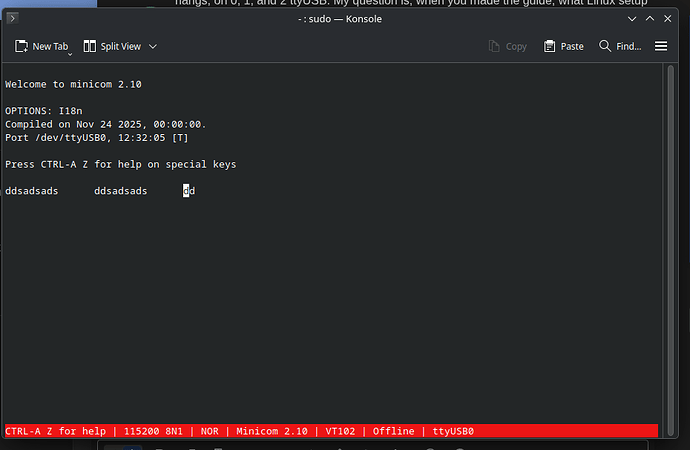The image size is (690, 450).
Task: Click '115200 8N1' in the status bar
Action: [153, 431]
